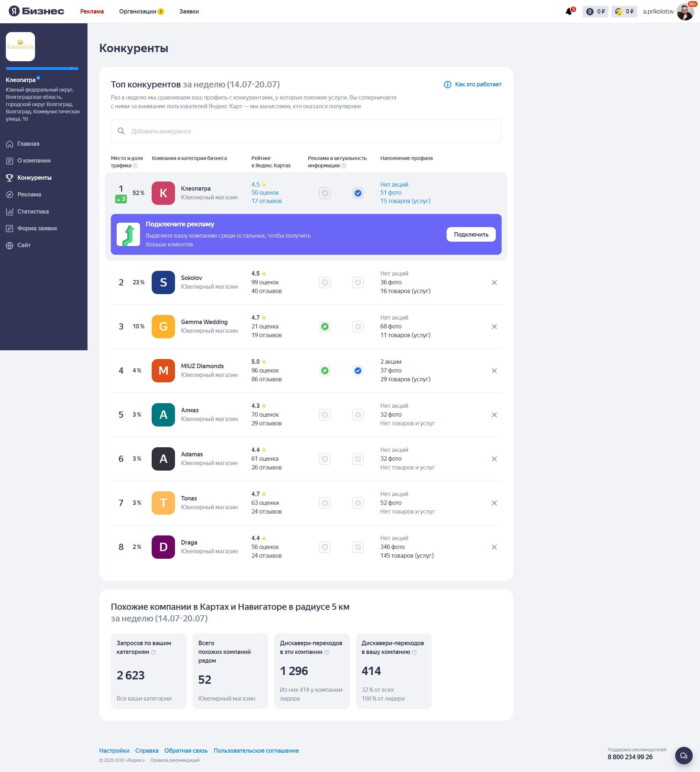The width and height of the screenshot is (700, 772).
Task: Click the profile completion progress bar
Action: click(42, 68)
